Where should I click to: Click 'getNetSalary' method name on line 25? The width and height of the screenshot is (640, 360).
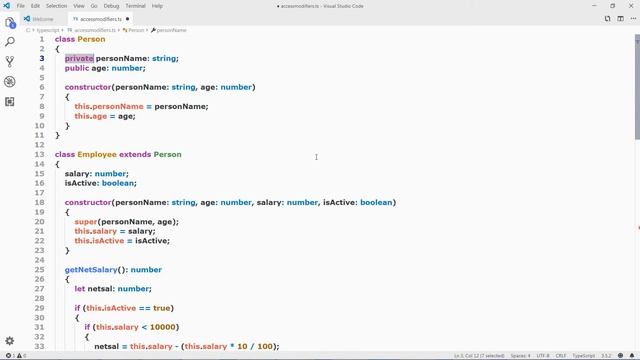click(x=91, y=270)
